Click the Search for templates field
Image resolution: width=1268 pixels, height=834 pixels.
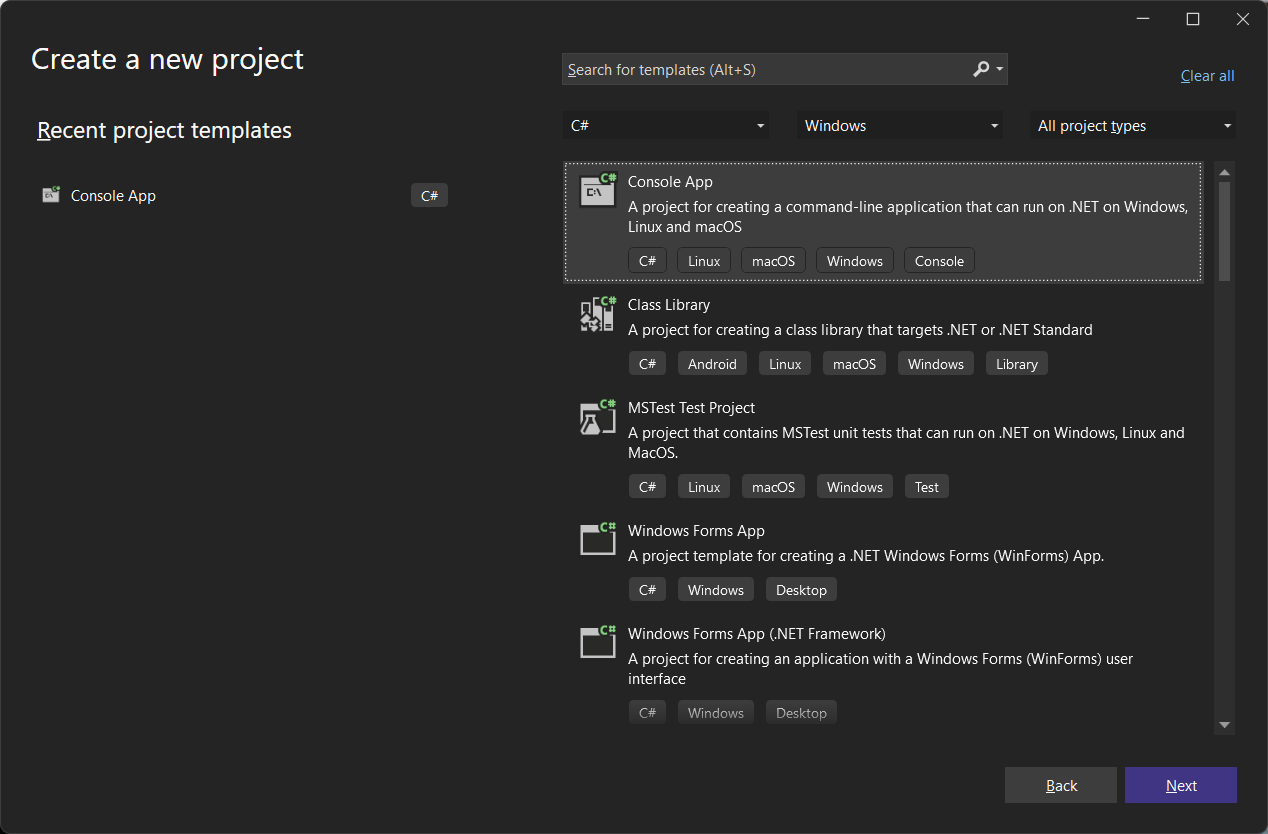coord(765,70)
